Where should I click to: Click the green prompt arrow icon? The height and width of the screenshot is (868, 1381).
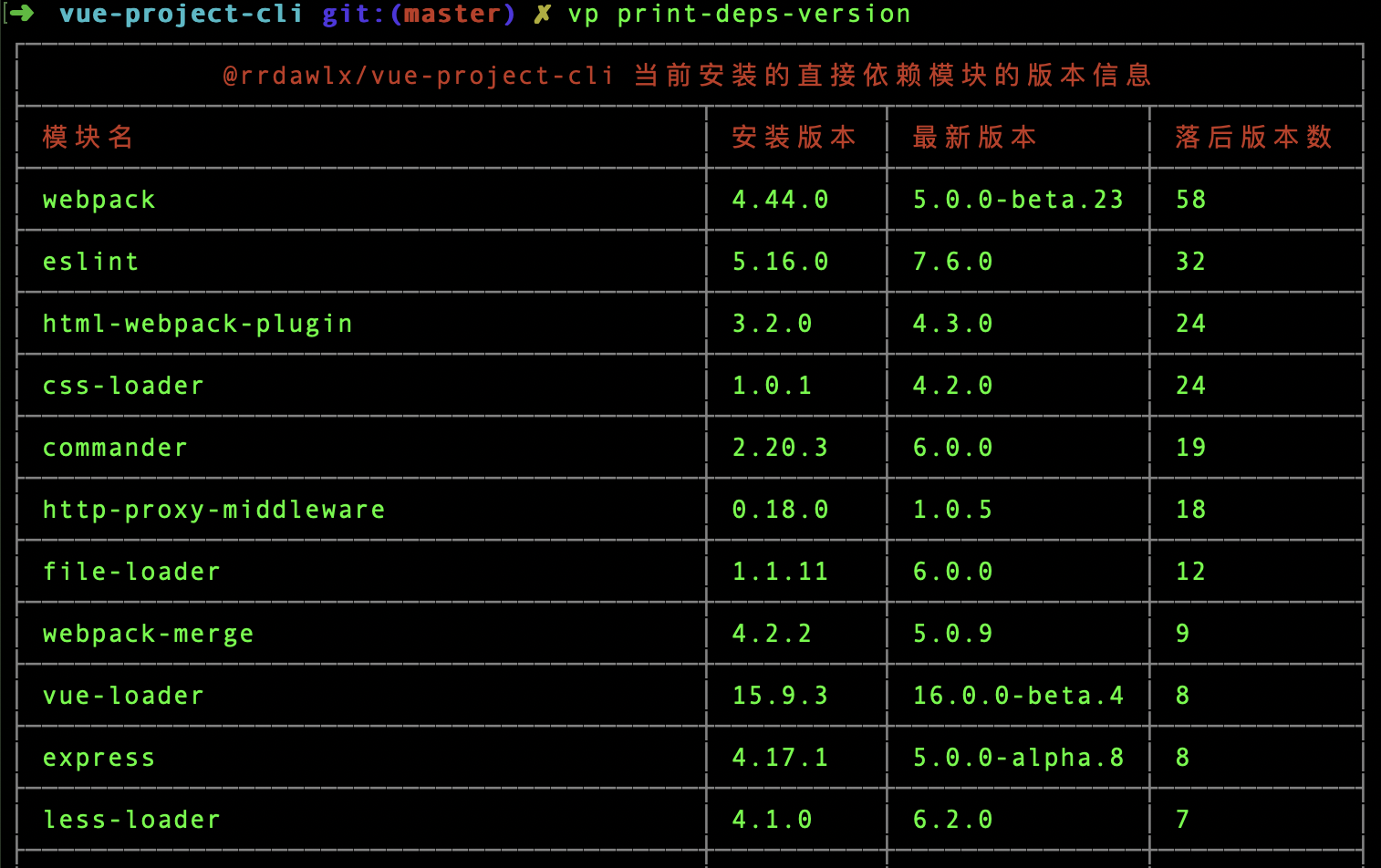point(21,14)
